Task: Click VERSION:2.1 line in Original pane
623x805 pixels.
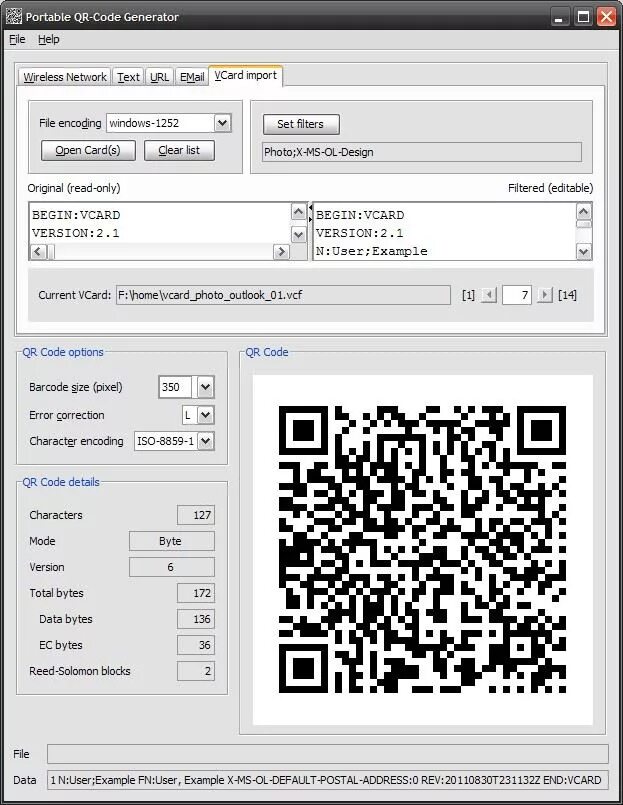Action: click(75, 233)
